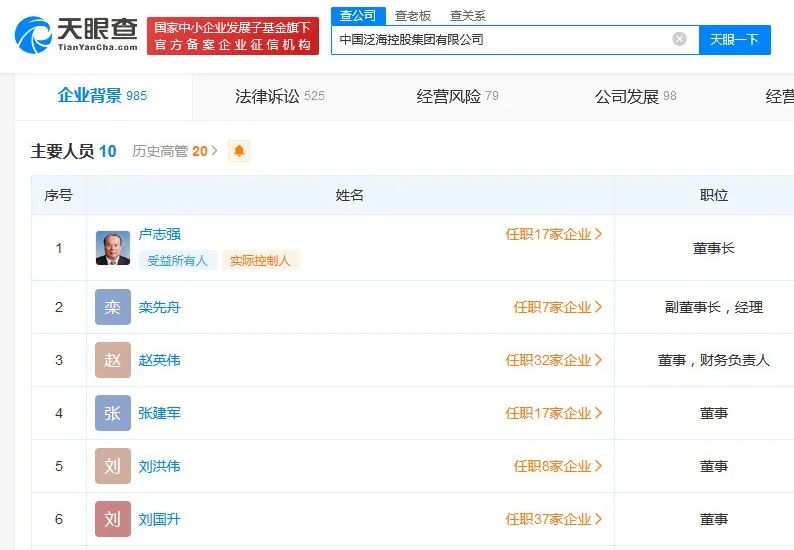Click the 姓名 column header
The height and width of the screenshot is (550, 794).
tap(349, 195)
